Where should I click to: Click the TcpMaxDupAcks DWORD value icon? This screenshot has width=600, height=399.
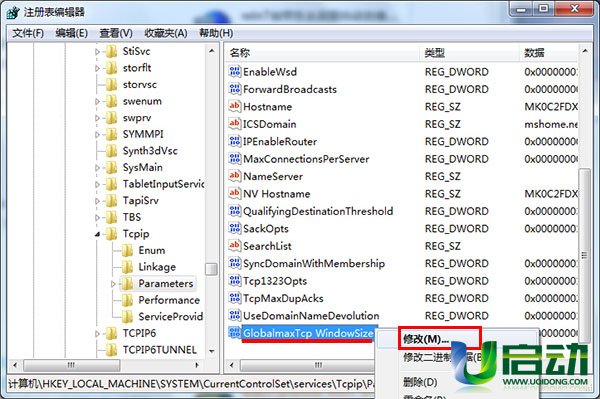235,298
